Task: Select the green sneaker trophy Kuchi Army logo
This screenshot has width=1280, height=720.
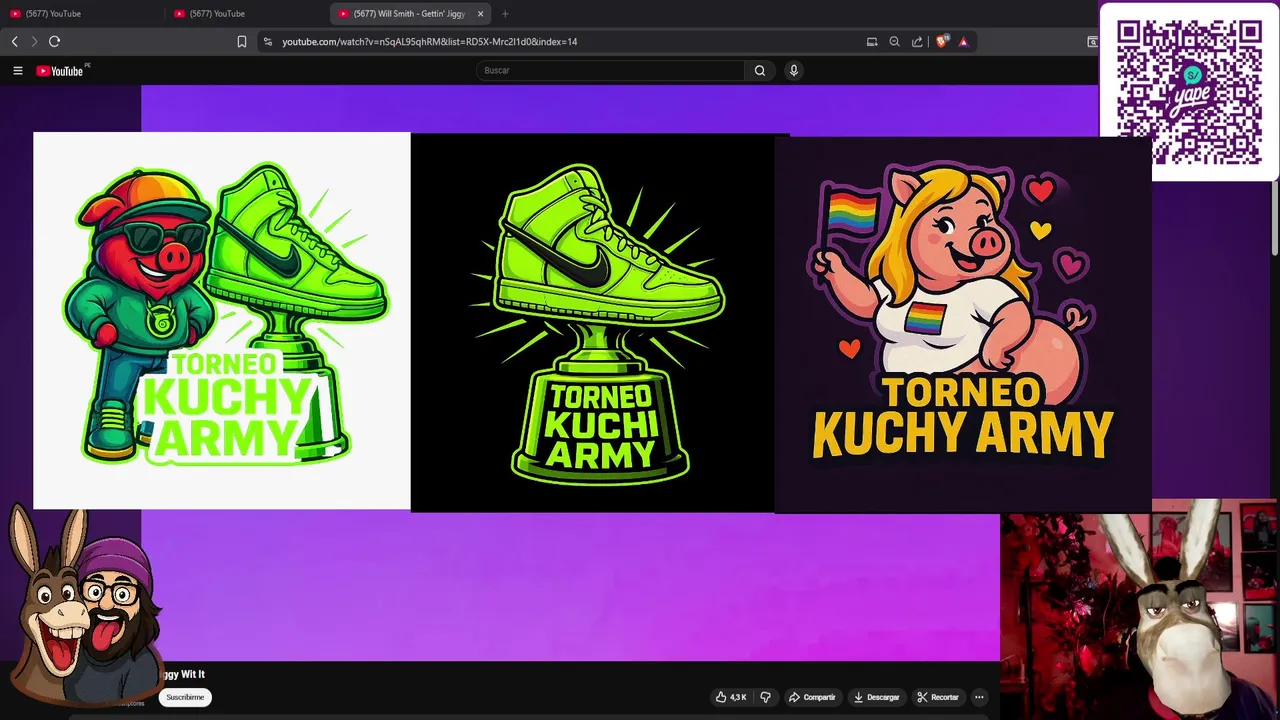Action: [592, 322]
